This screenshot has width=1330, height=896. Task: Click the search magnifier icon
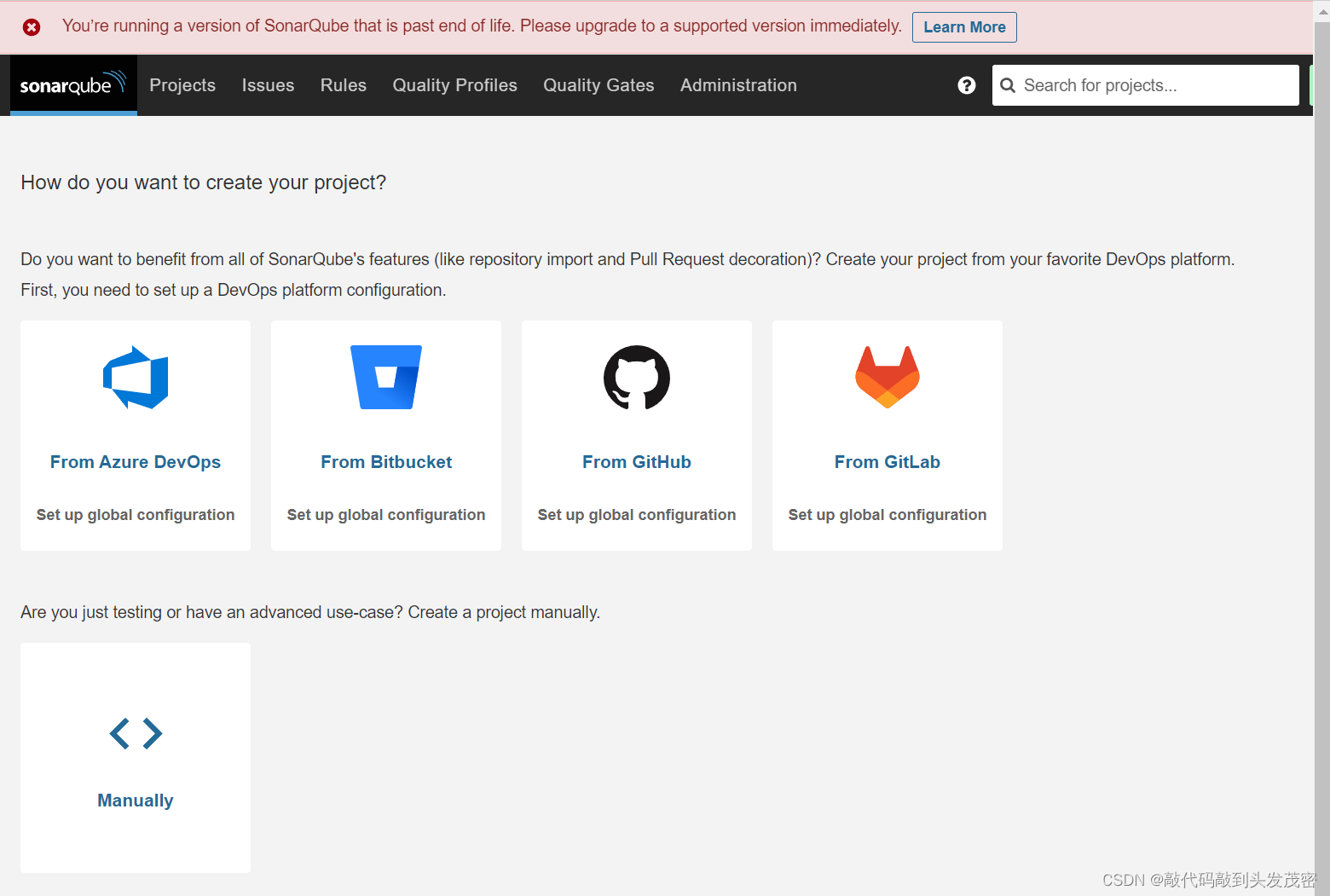point(1008,85)
